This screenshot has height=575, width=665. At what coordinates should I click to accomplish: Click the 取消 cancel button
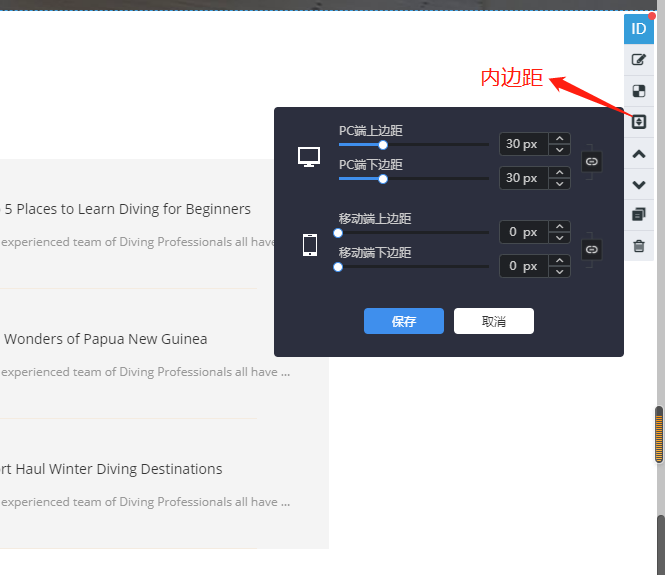pos(493,321)
